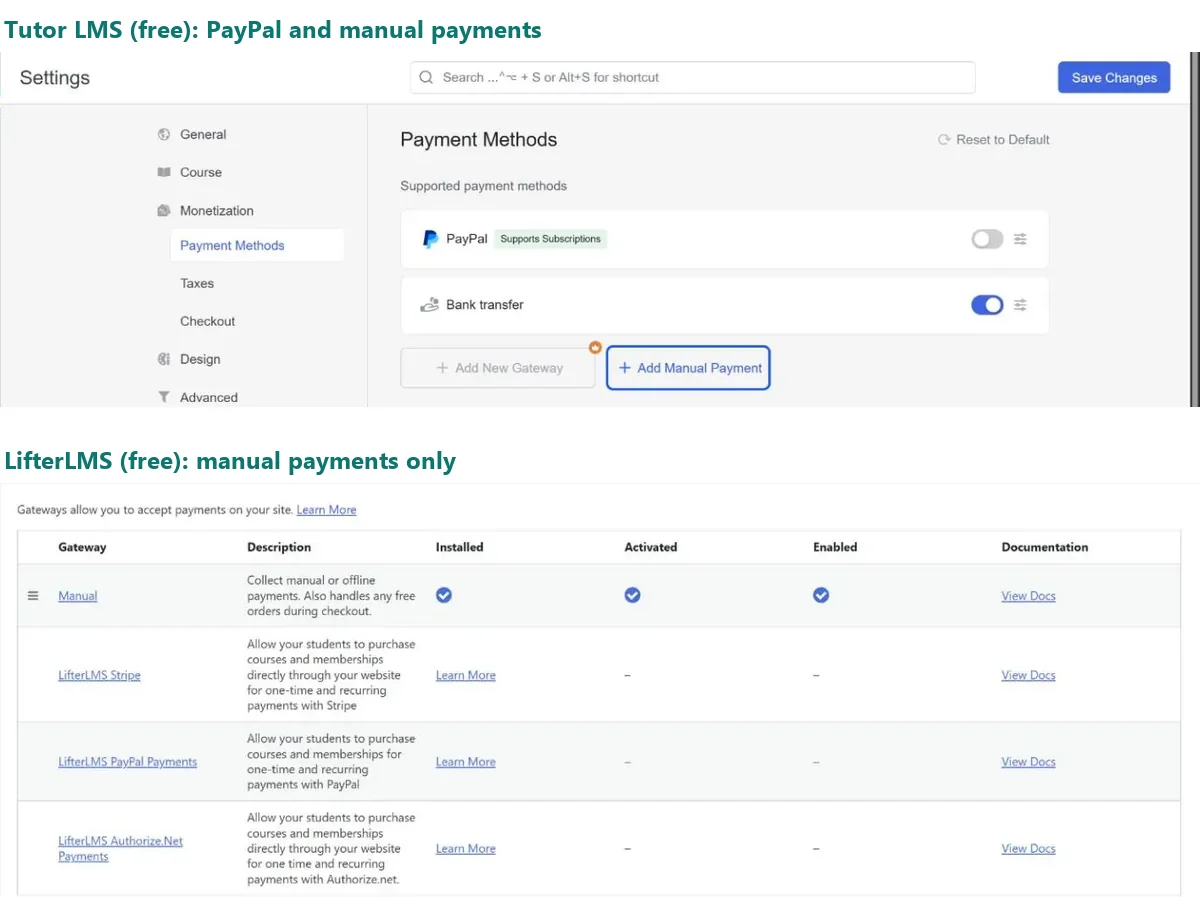
Task: Open the Course settings section
Action: tap(201, 172)
